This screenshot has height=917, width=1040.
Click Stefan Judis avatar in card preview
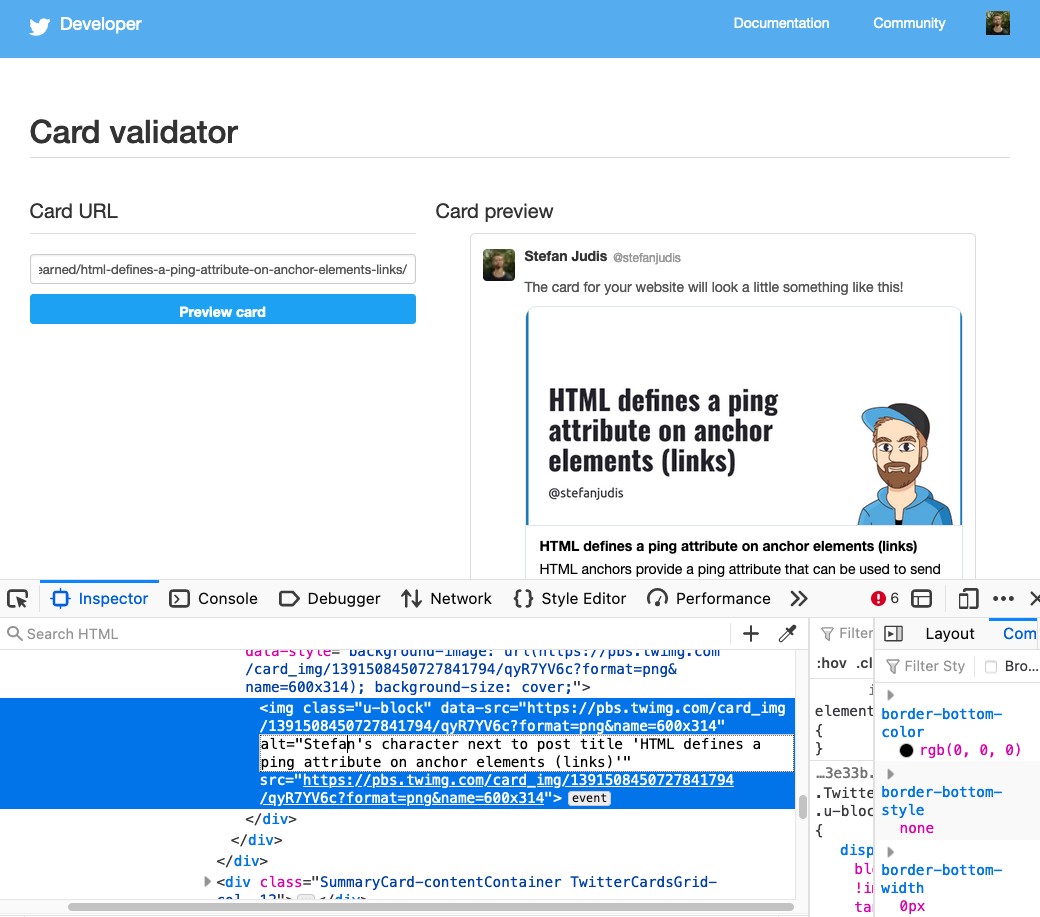click(499, 265)
